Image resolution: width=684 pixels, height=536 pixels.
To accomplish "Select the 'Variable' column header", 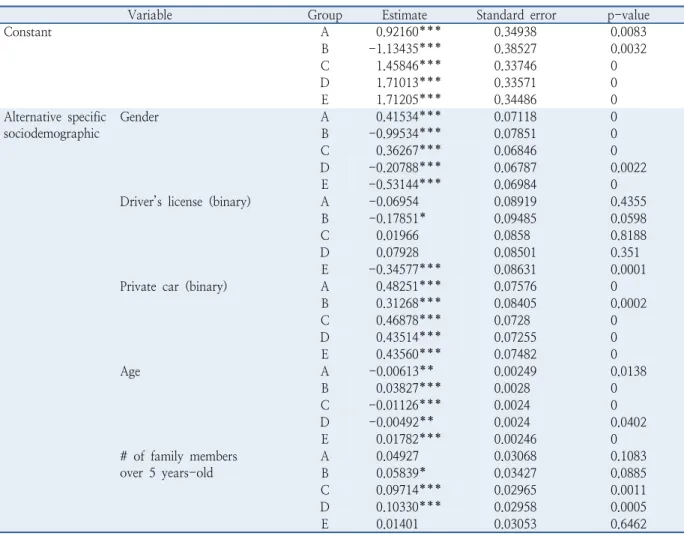I will [x=150, y=15].
